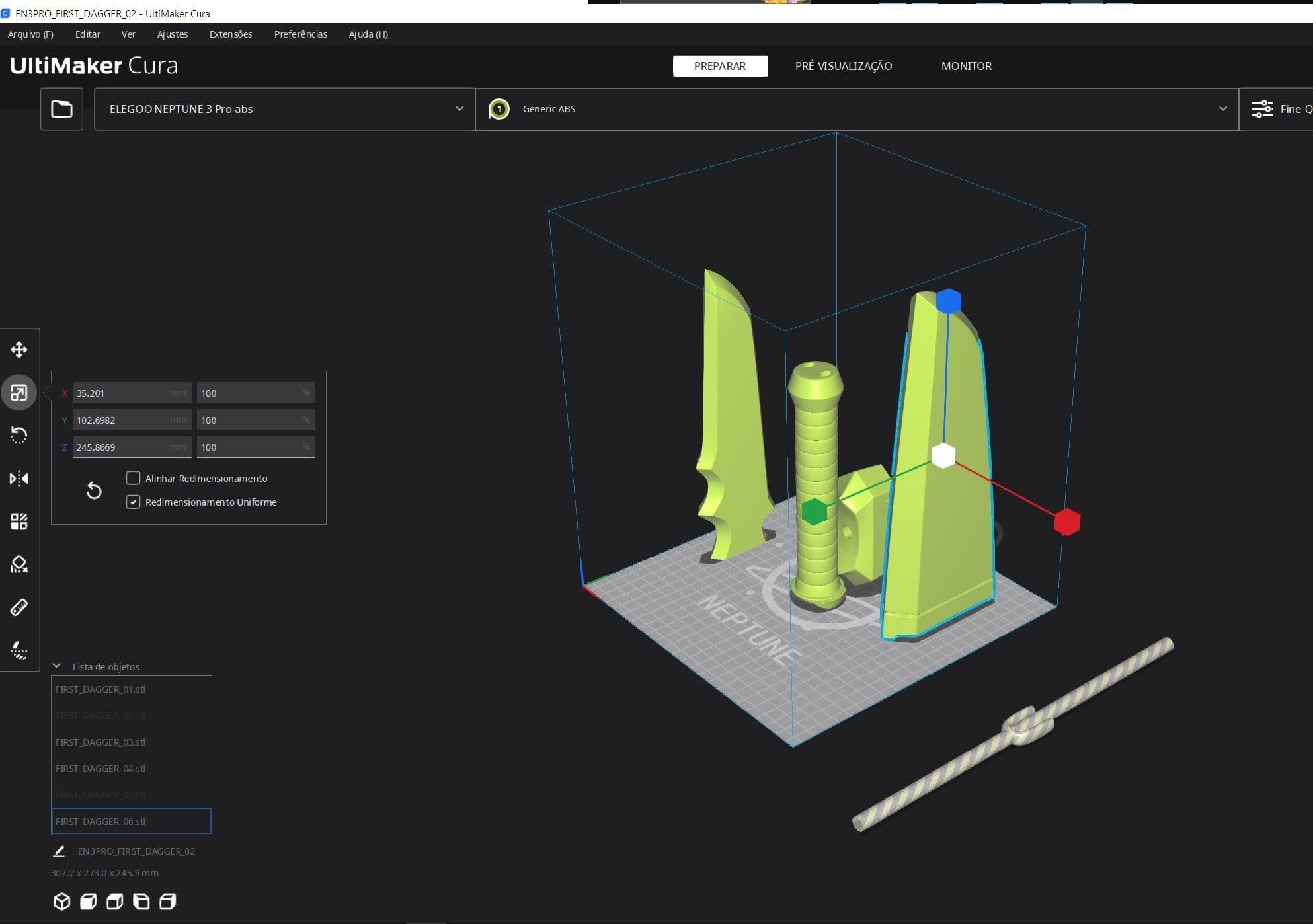Open the MONITOR stage
The height and width of the screenshot is (924, 1313).
click(966, 66)
